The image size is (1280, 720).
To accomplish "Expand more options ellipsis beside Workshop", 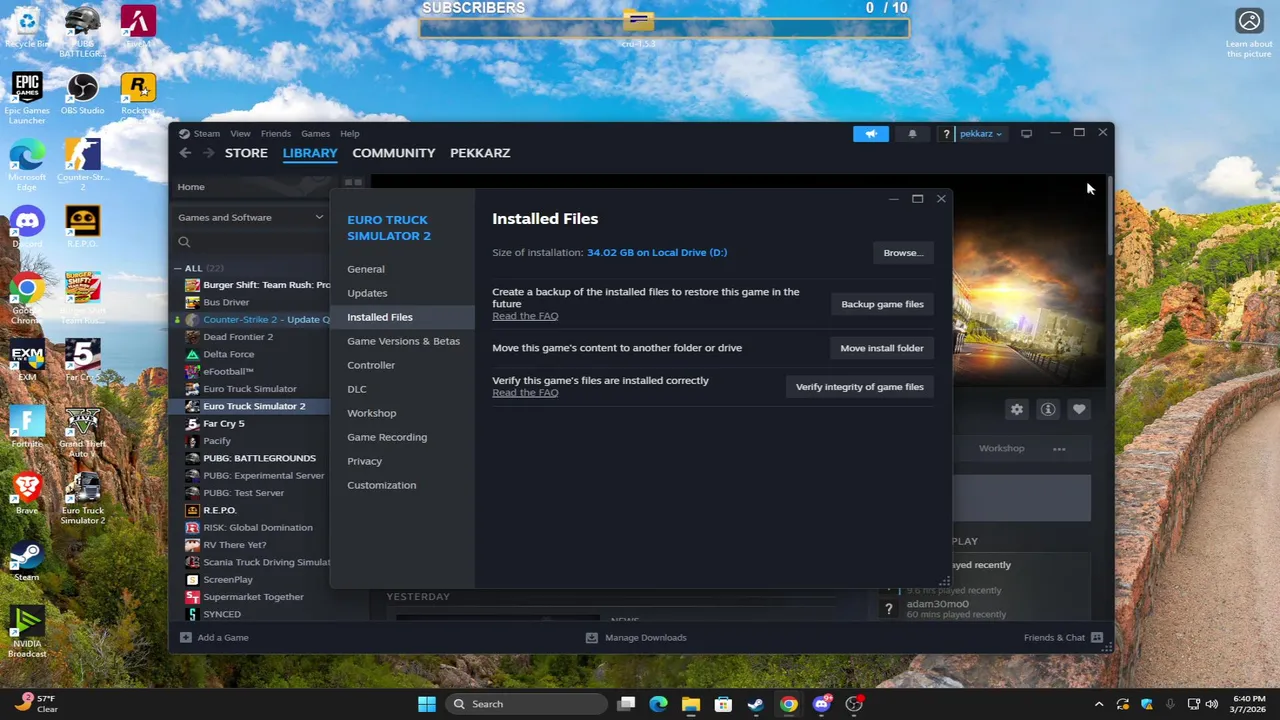I will (1059, 448).
